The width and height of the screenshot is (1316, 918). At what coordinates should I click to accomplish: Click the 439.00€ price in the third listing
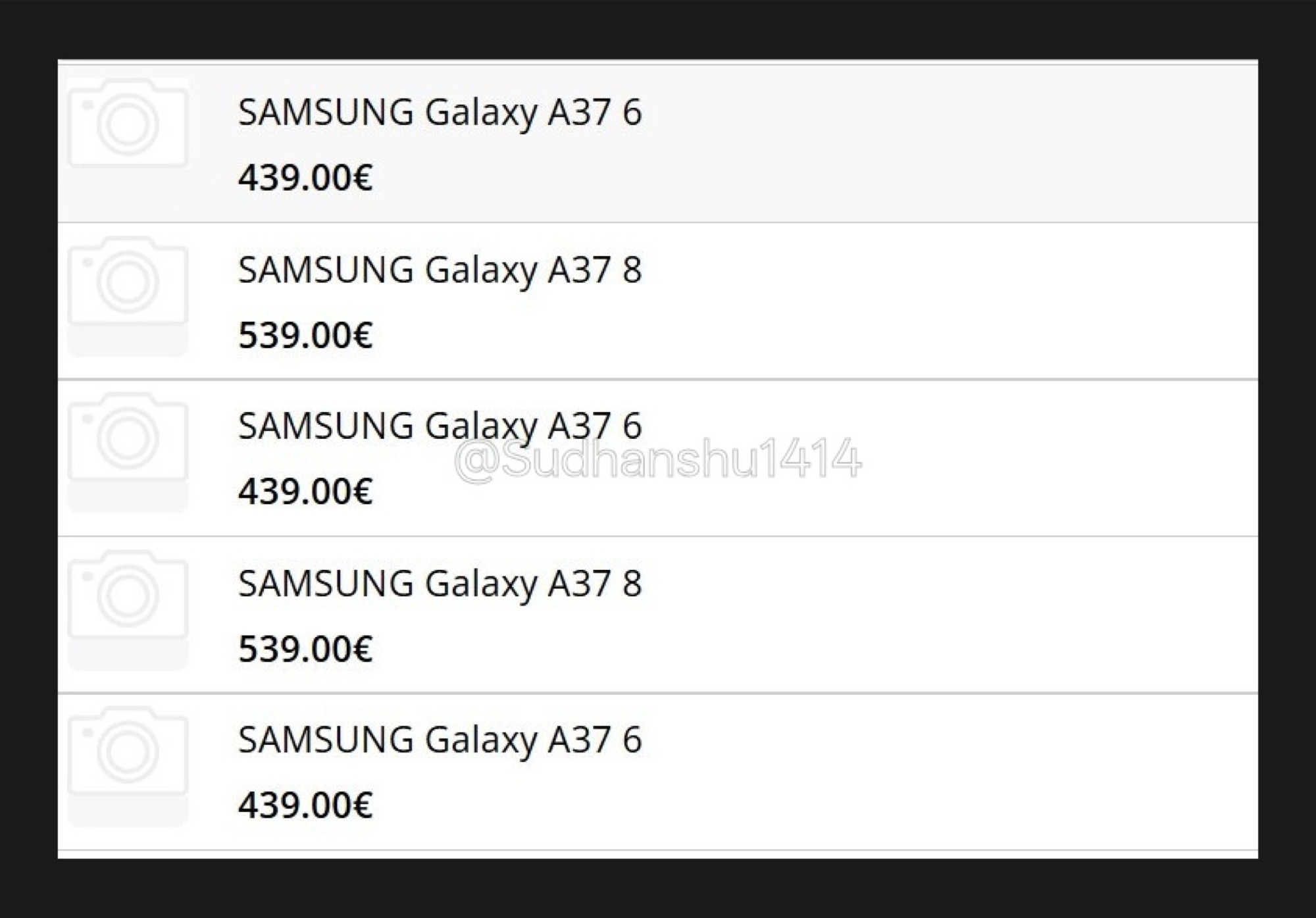pyautogui.click(x=305, y=492)
